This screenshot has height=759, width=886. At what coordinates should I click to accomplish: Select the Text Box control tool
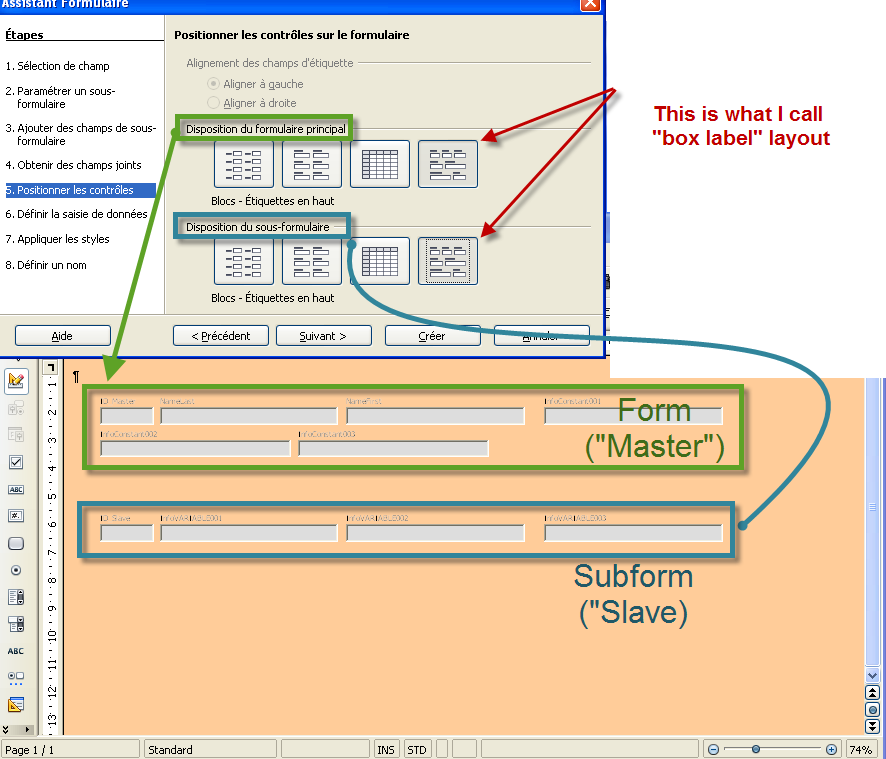(x=16, y=489)
